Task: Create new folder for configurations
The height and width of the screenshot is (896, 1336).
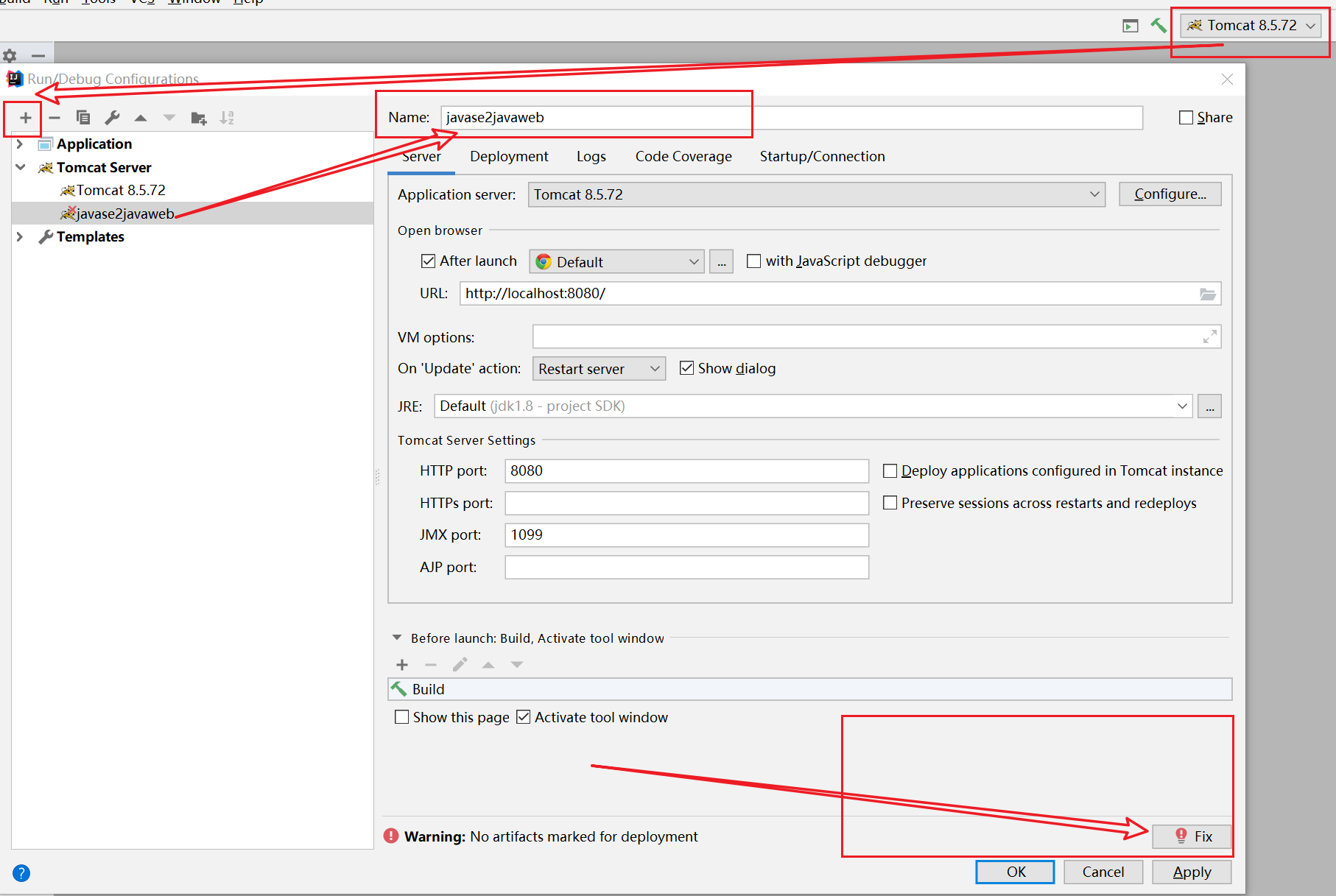Action: click(x=199, y=118)
